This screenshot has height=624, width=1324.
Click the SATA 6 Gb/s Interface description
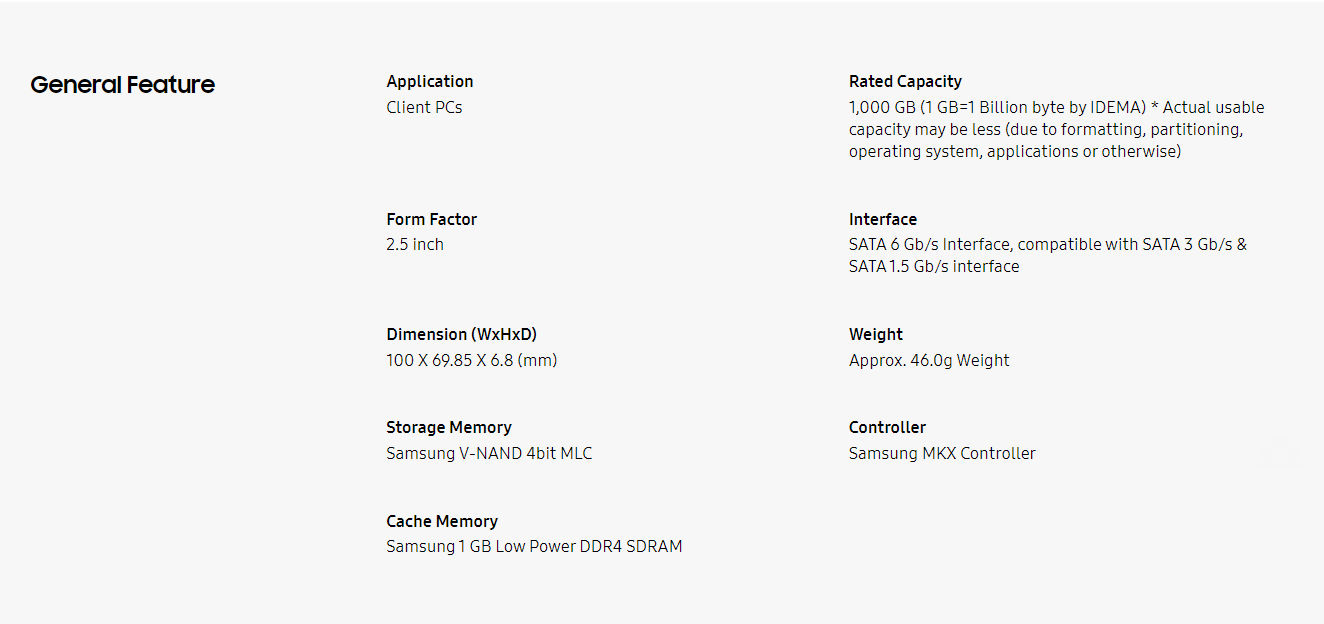pyautogui.click(x=1048, y=255)
